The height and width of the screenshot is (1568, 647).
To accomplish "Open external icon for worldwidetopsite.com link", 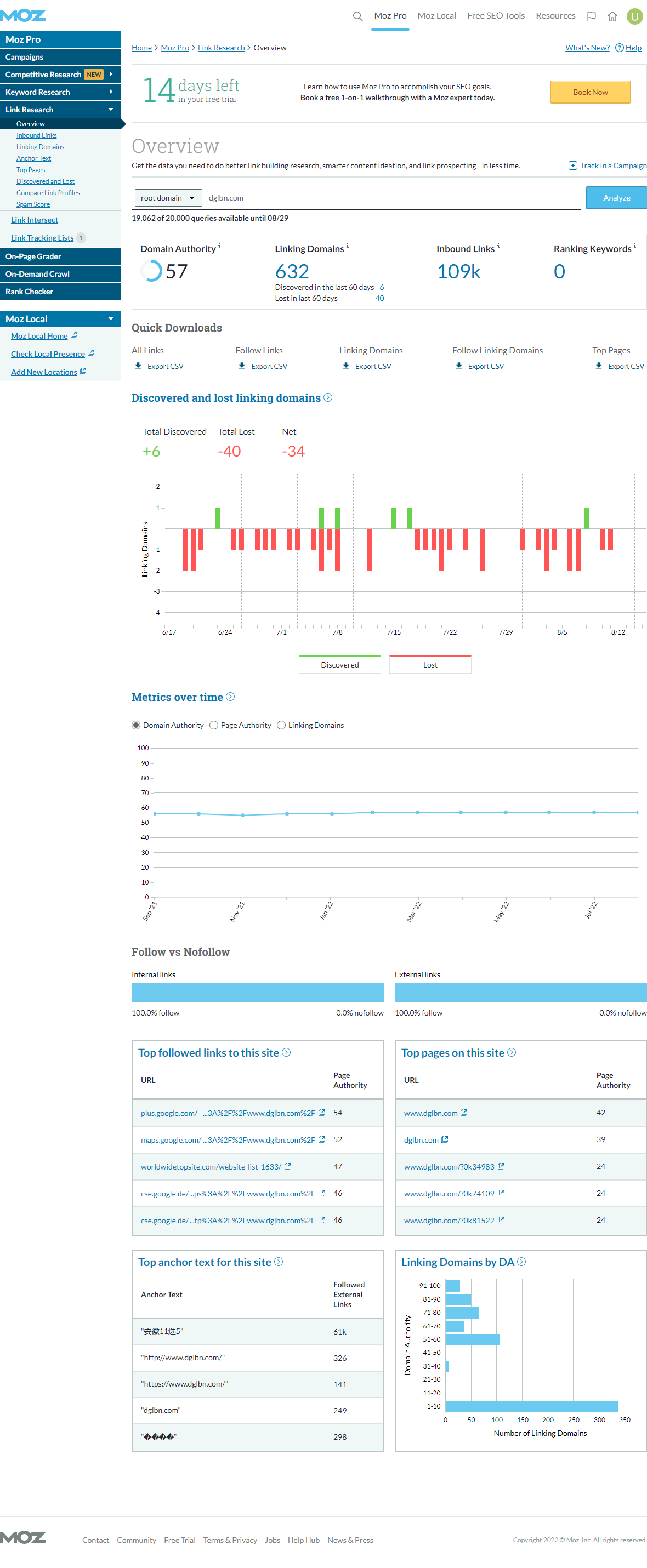I will (x=288, y=1166).
